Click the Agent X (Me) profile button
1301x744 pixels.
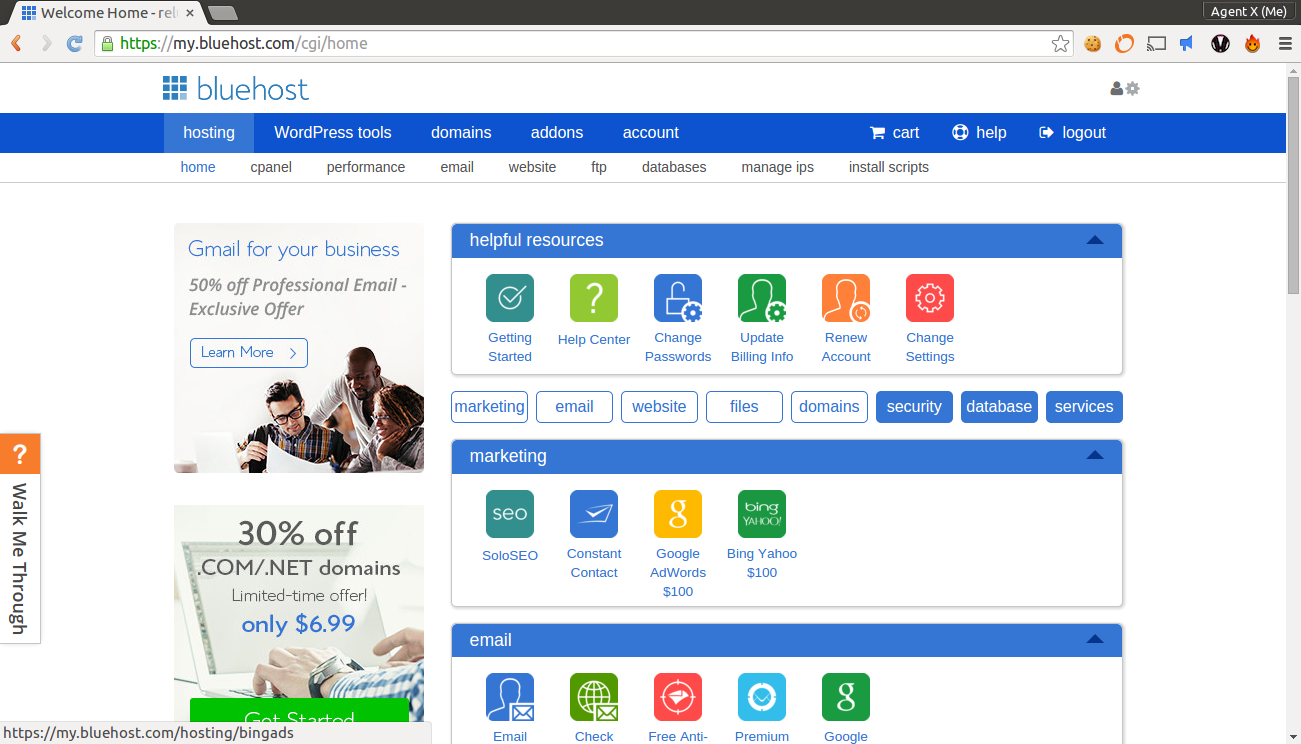(x=1249, y=11)
